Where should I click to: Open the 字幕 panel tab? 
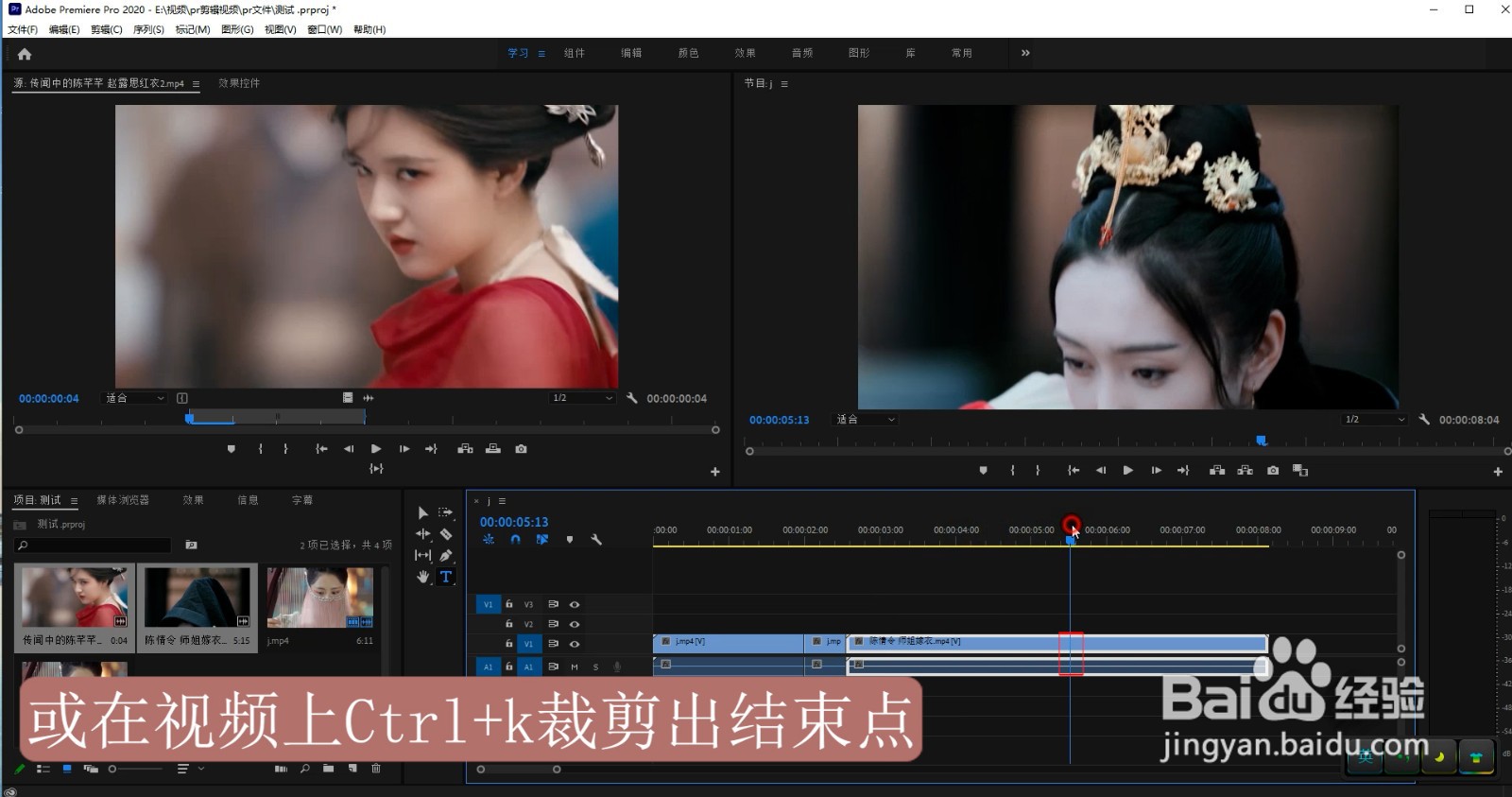coord(302,500)
